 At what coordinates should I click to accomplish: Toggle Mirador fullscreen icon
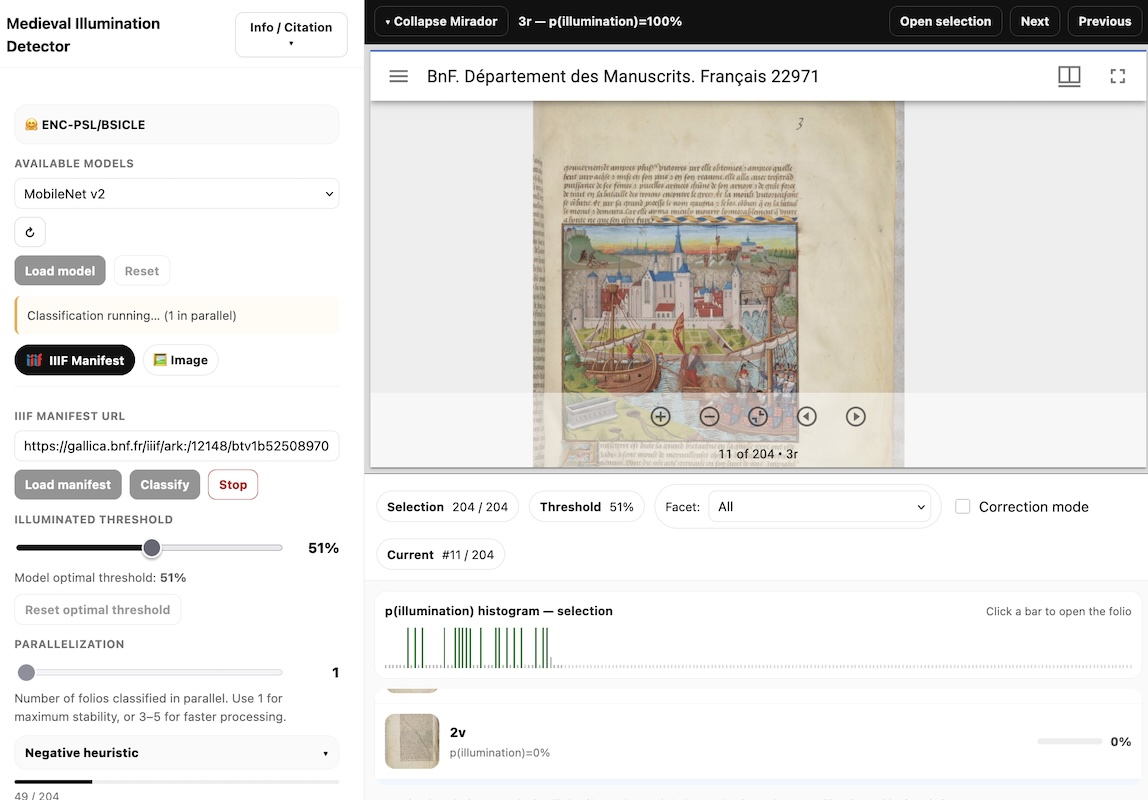[x=1117, y=76]
